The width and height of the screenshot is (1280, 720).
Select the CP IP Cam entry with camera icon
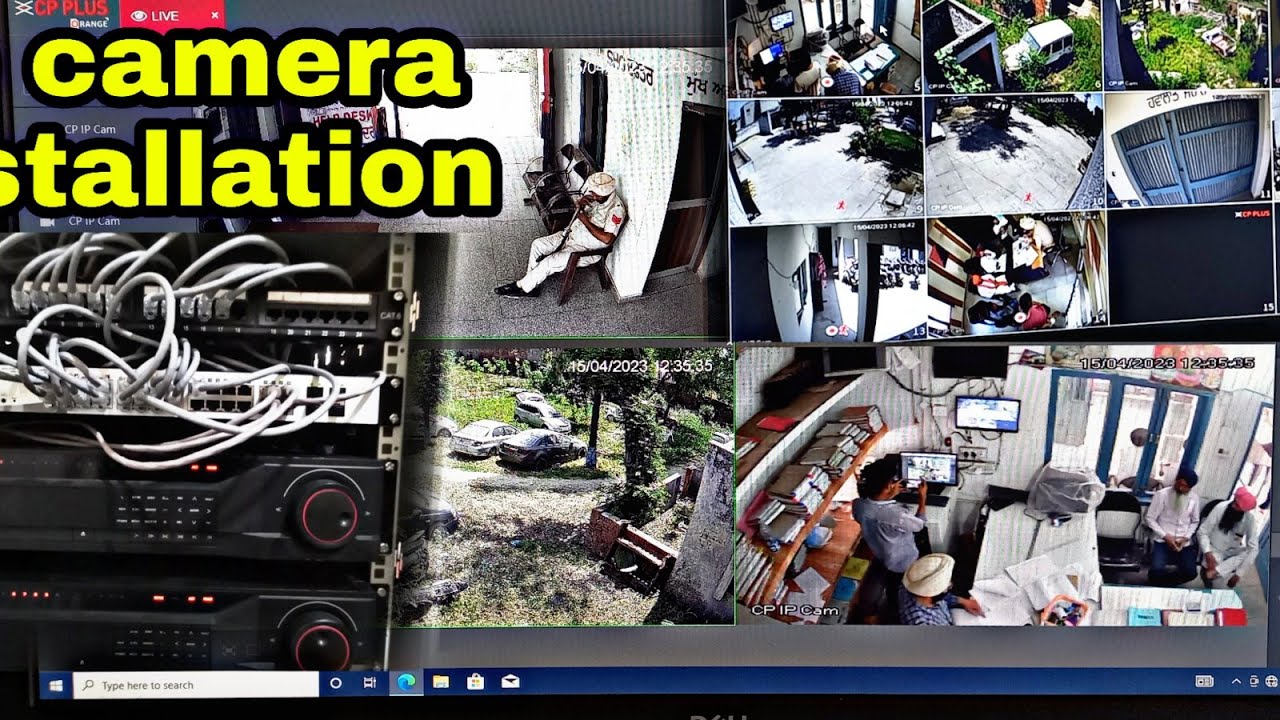coord(82,221)
